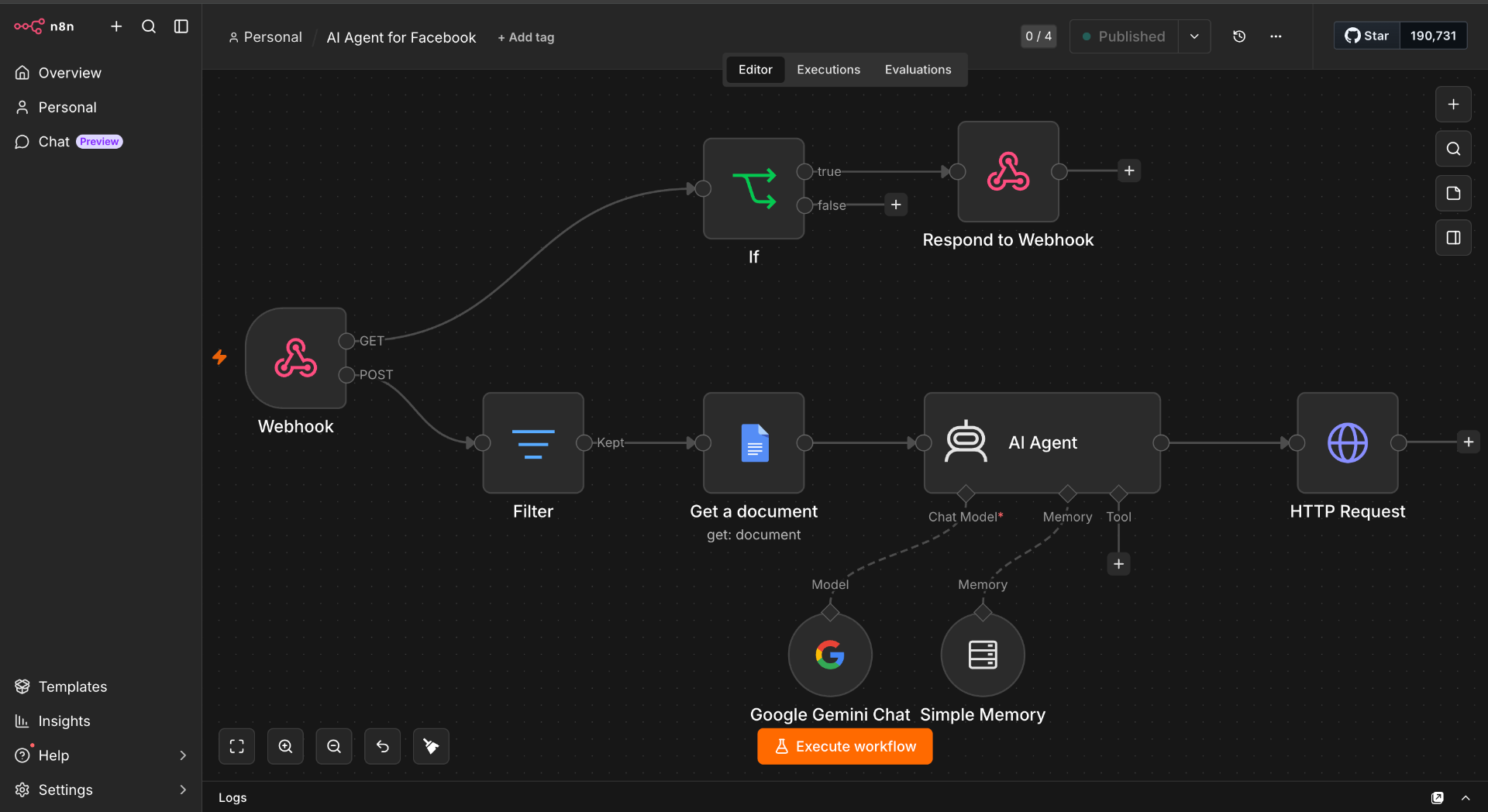Click the add node plus button on right panel

pos(1453,105)
